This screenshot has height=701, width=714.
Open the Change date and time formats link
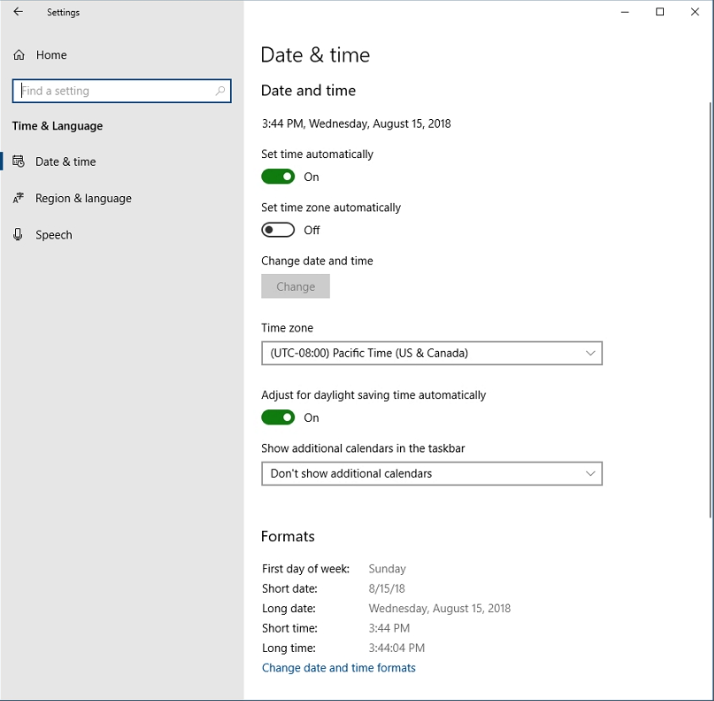click(x=338, y=668)
